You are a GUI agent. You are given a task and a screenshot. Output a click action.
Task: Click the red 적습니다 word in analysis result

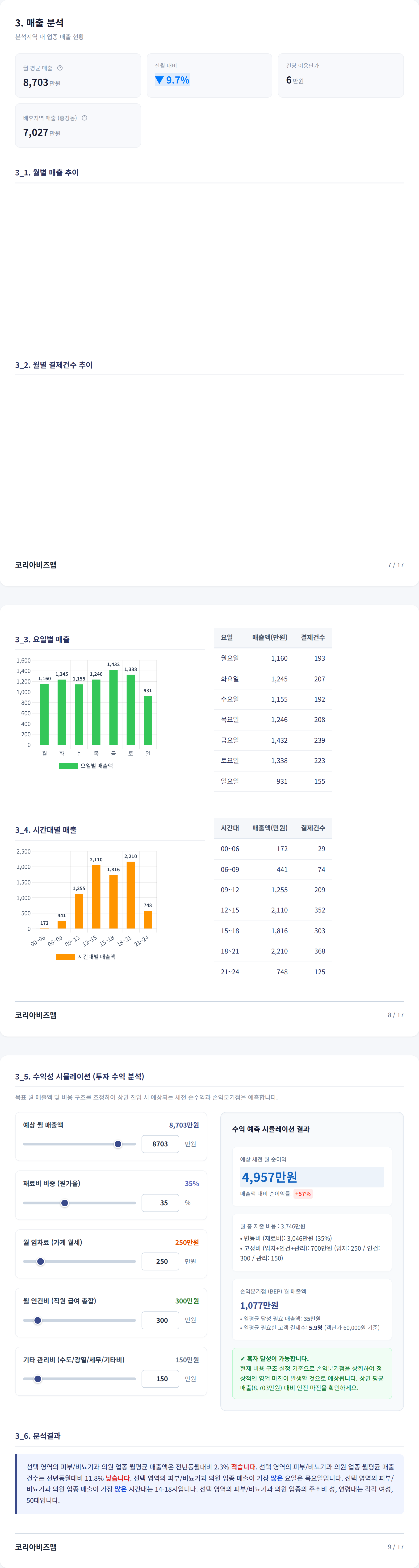tap(244, 1467)
